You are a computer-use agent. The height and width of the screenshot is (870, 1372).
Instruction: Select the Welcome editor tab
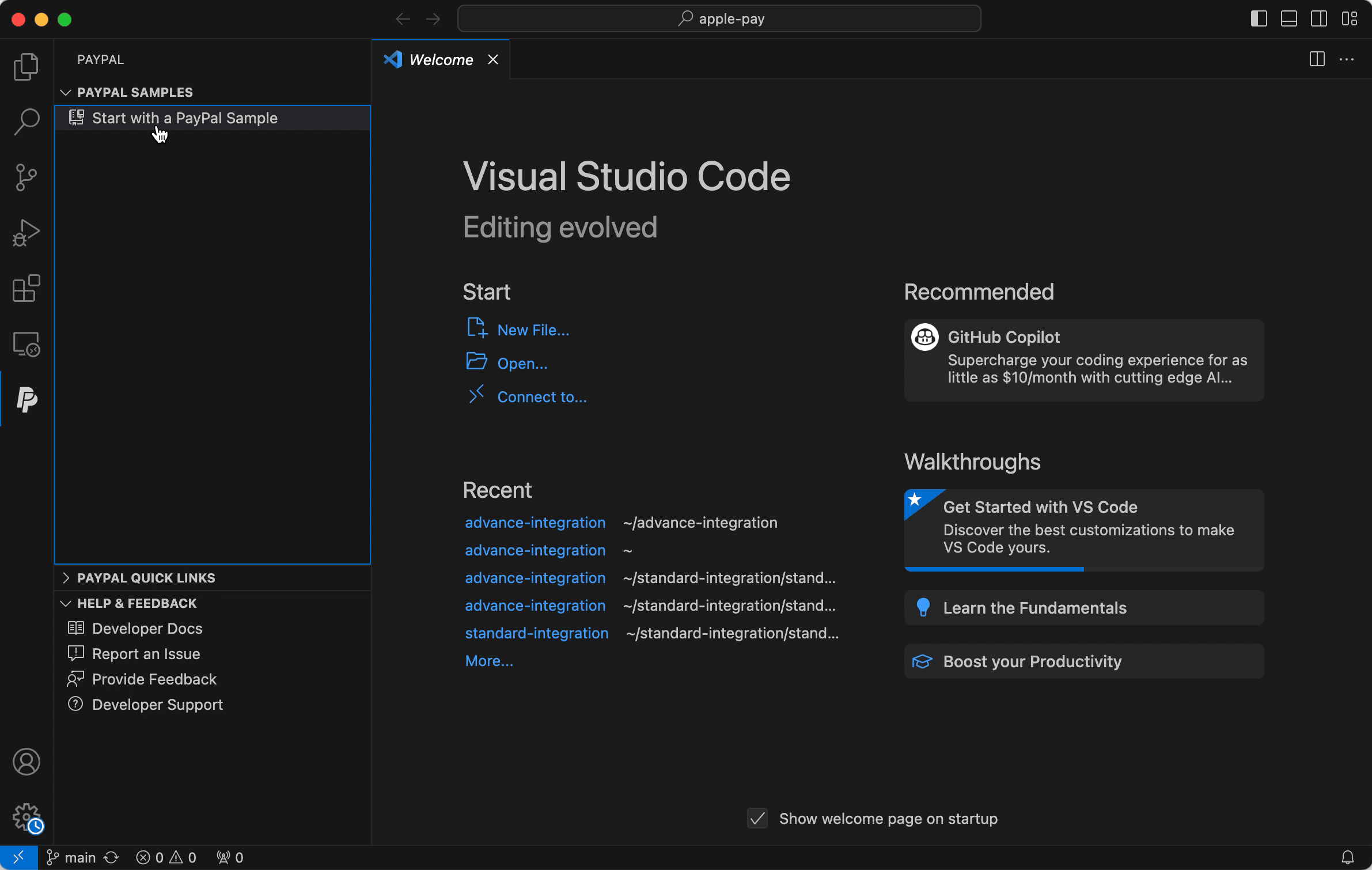pos(441,59)
